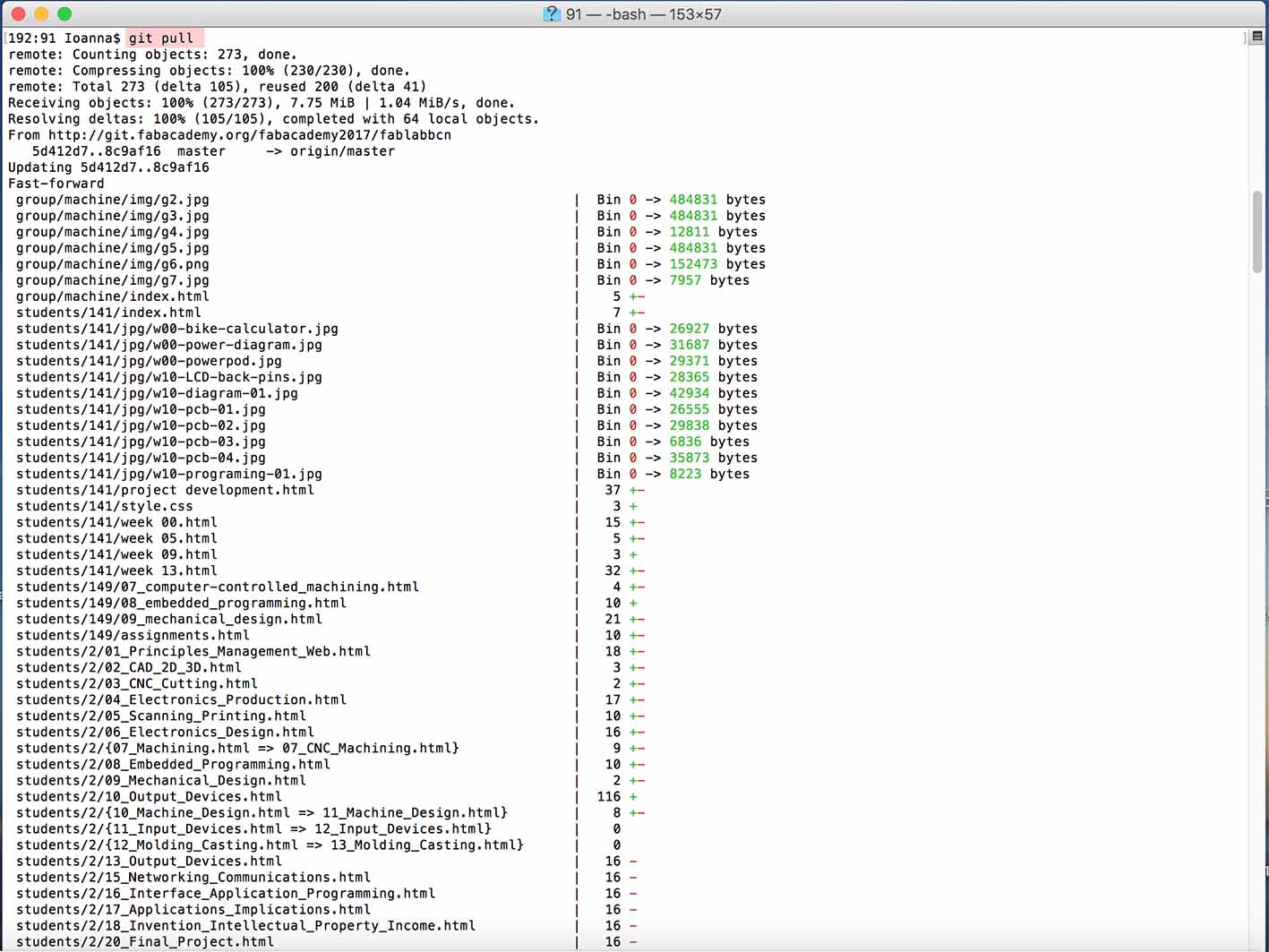
Task: Click the "w10-LCD-back-pins.jpg" file path
Action: pyautogui.click(x=169, y=376)
